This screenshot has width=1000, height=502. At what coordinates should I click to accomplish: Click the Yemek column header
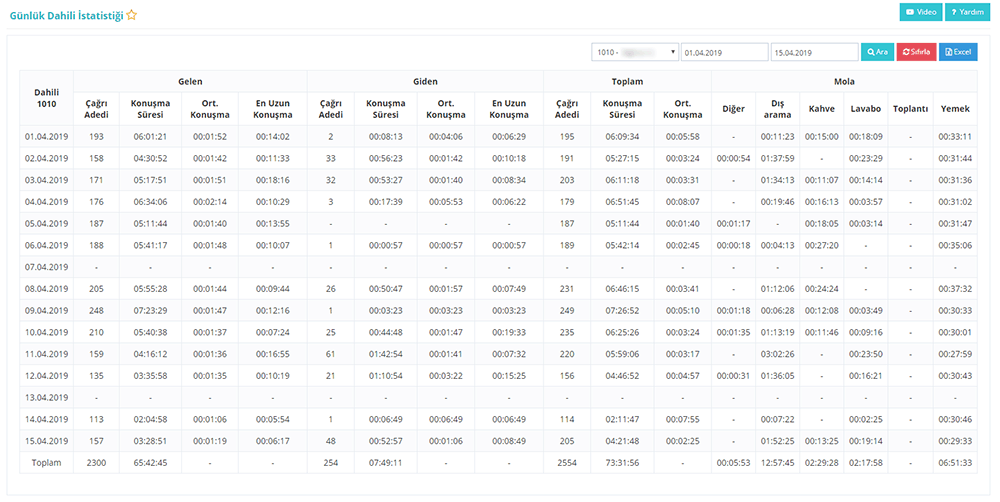tap(956, 108)
